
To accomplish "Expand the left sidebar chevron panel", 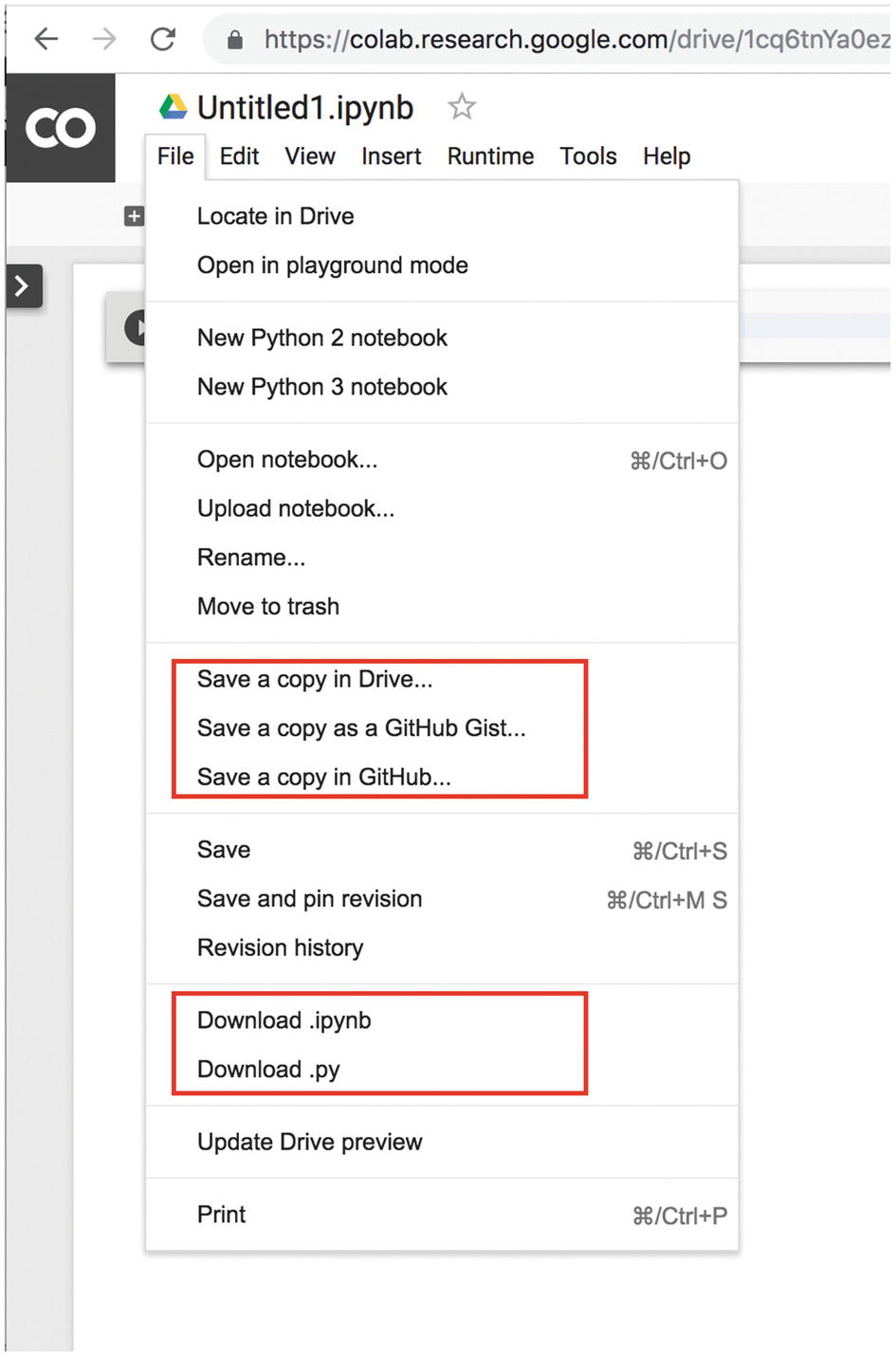I will click(x=24, y=285).
